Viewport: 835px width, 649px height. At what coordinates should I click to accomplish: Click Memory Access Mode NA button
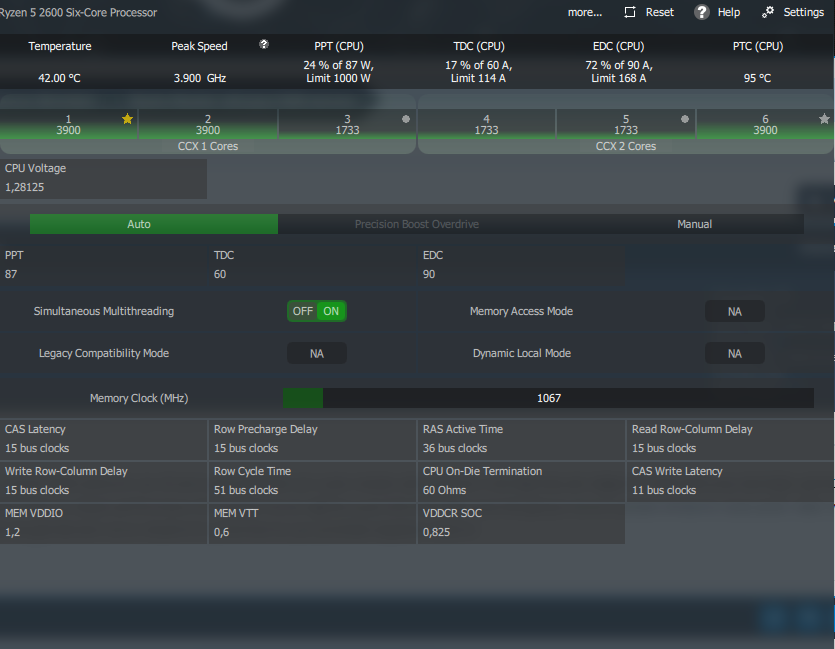click(x=735, y=311)
